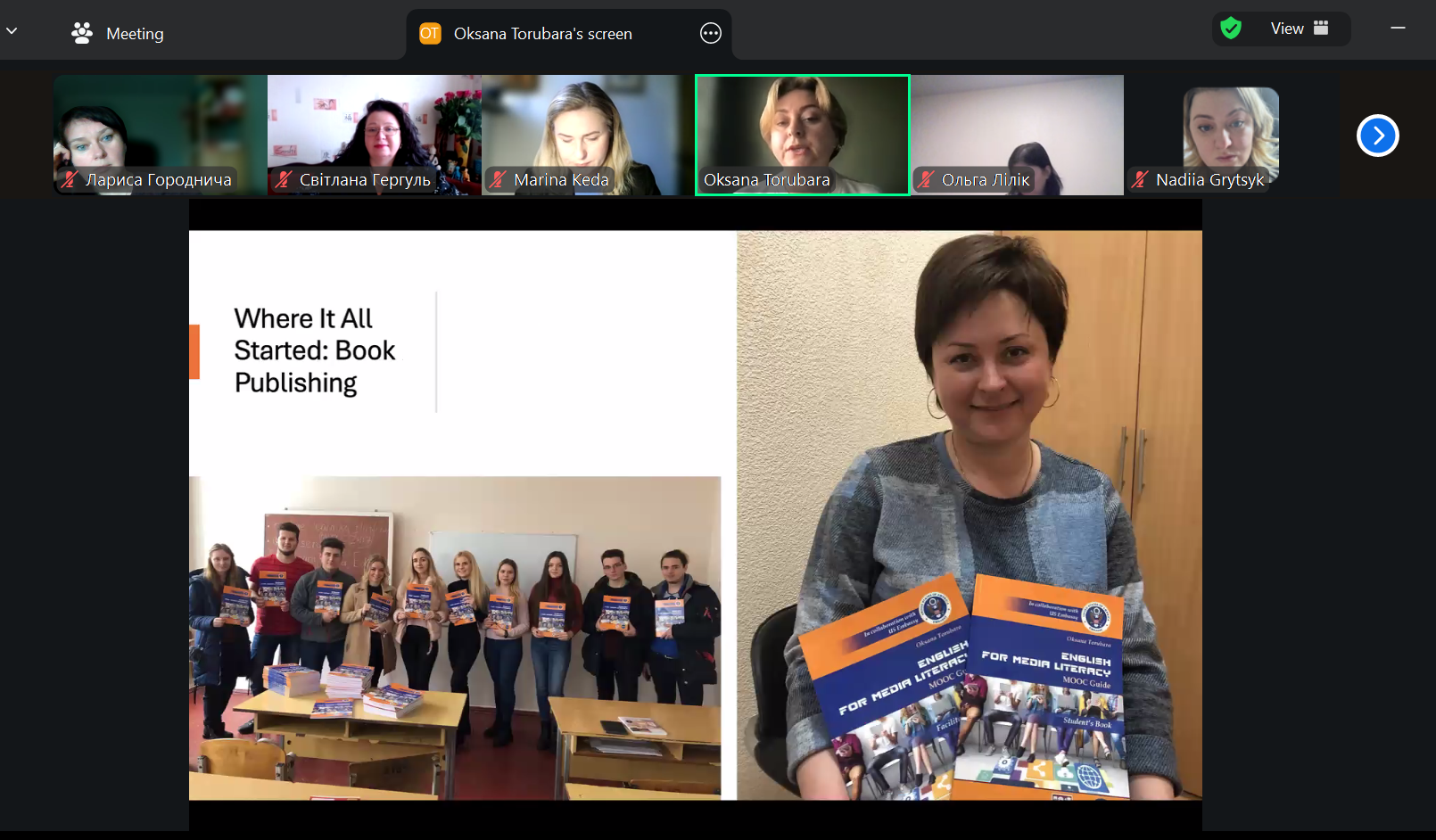Click the grid layout icon beside View
Image resolution: width=1436 pixels, height=840 pixels.
(1321, 29)
